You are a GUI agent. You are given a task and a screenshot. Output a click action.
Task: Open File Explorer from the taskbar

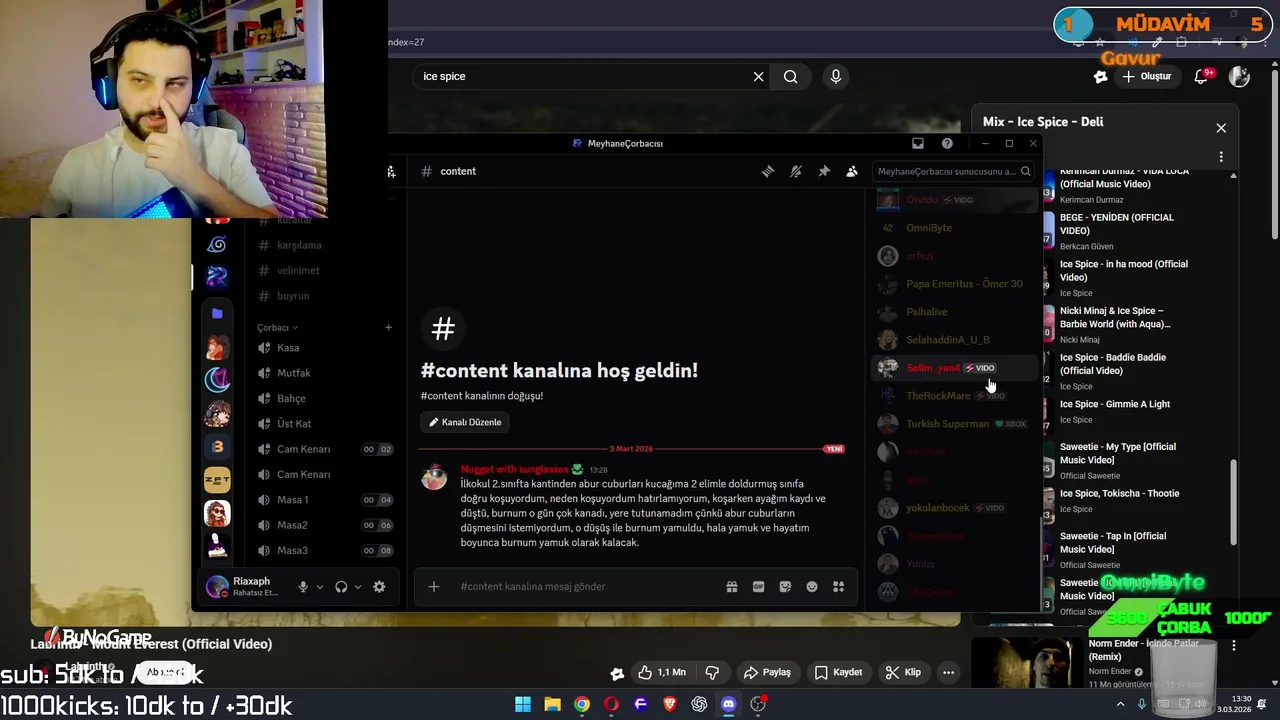coord(552,704)
